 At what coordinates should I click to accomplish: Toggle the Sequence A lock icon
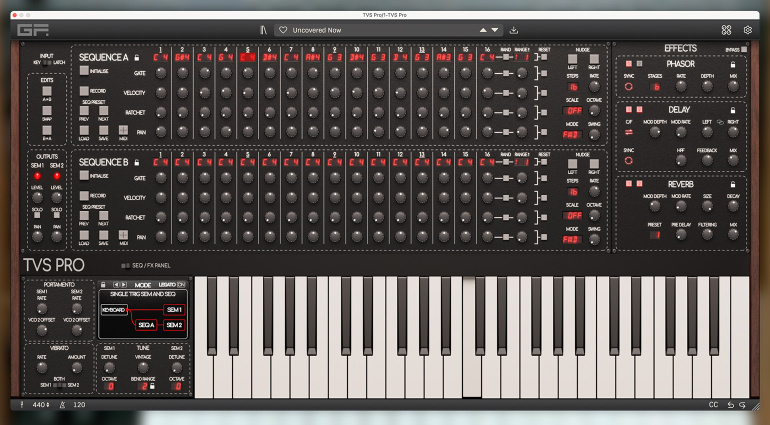point(137,57)
